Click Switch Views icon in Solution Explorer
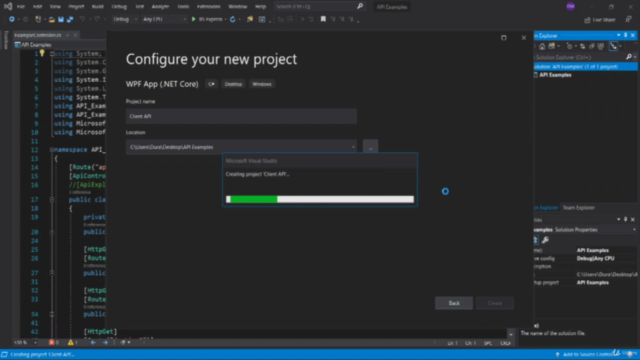The height and width of the screenshot is (360, 640). point(552,46)
